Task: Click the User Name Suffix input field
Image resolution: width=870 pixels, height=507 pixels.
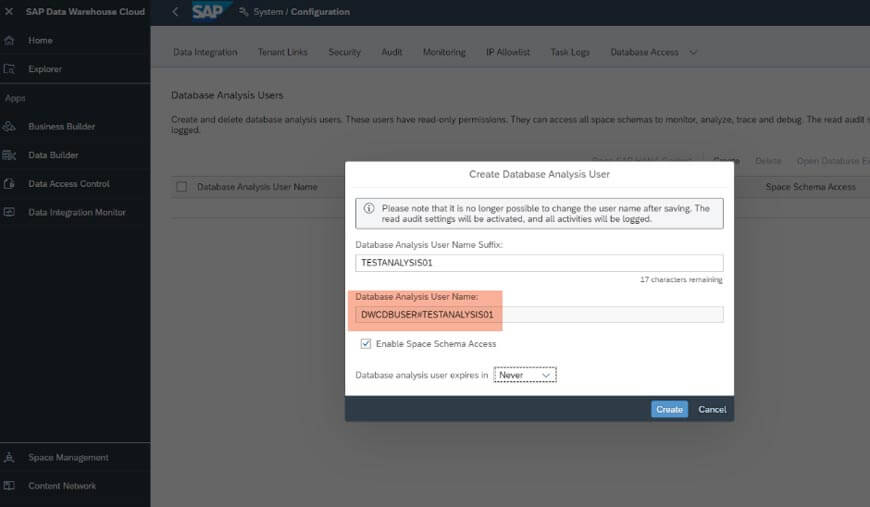Action: coord(539,263)
